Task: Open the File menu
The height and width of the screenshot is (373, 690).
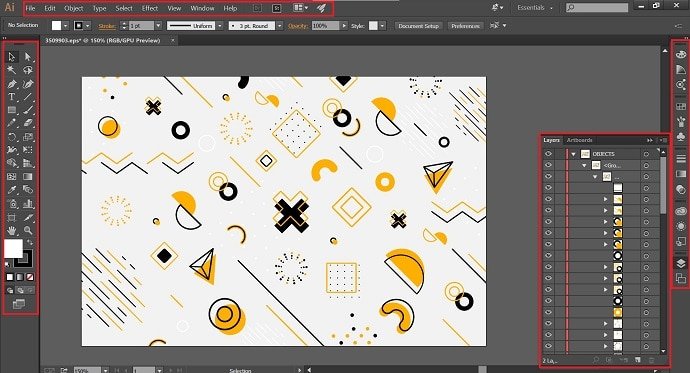Action: pyautogui.click(x=30, y=8)
